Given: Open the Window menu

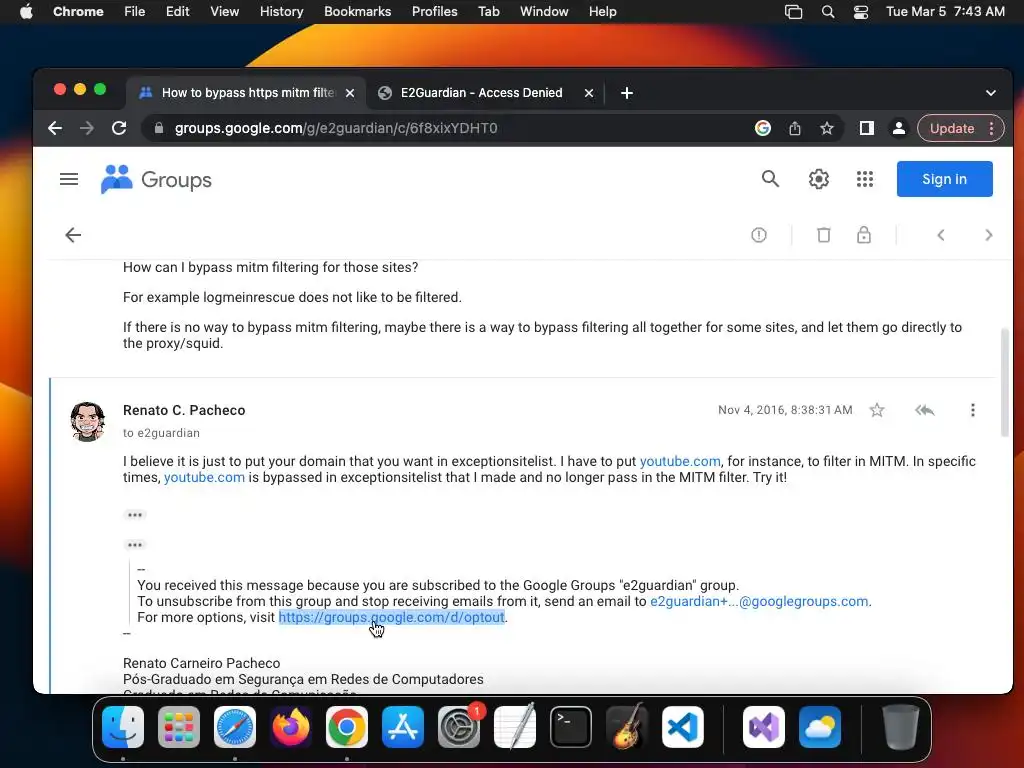Looking at the screenshot, I should tap(544, 11).
